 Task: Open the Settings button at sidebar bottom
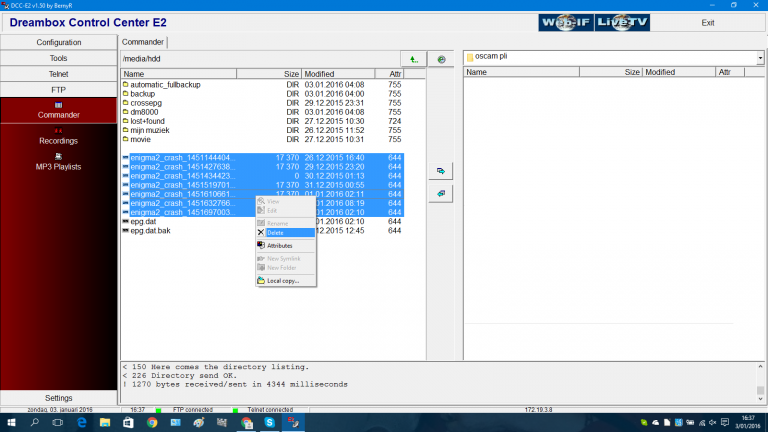point(58,398)
